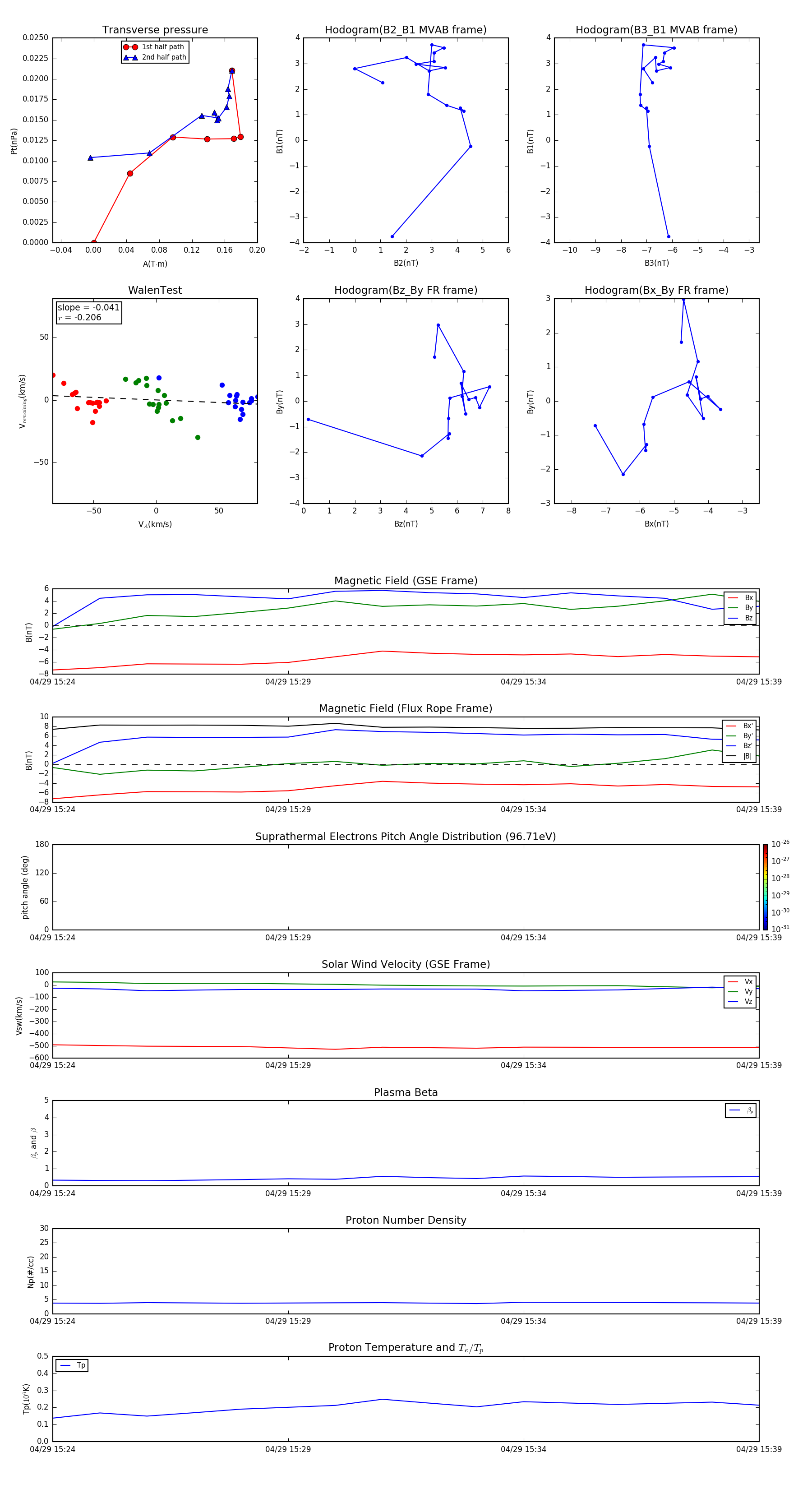Select the "By" legend entry in GSE plot

click(x=740, y=608)
